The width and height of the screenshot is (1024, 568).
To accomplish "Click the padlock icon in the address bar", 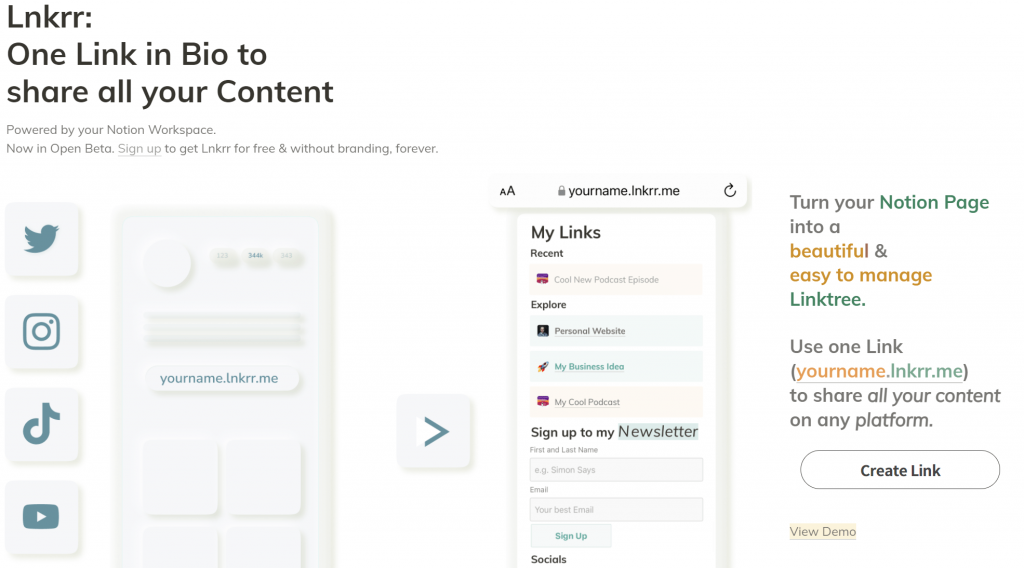I will pos(561,191).
